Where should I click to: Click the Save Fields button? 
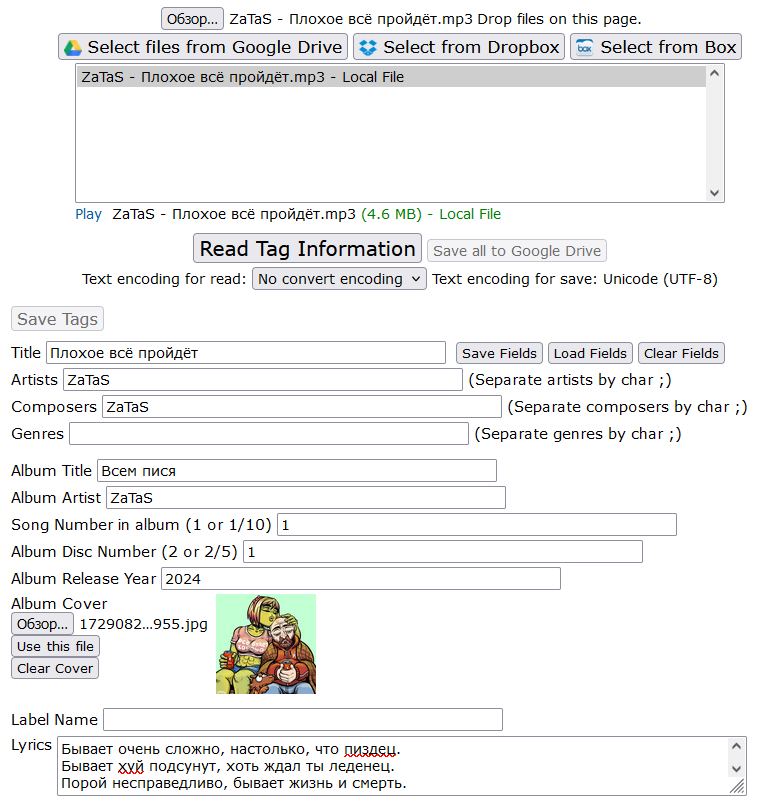point(499,353)
